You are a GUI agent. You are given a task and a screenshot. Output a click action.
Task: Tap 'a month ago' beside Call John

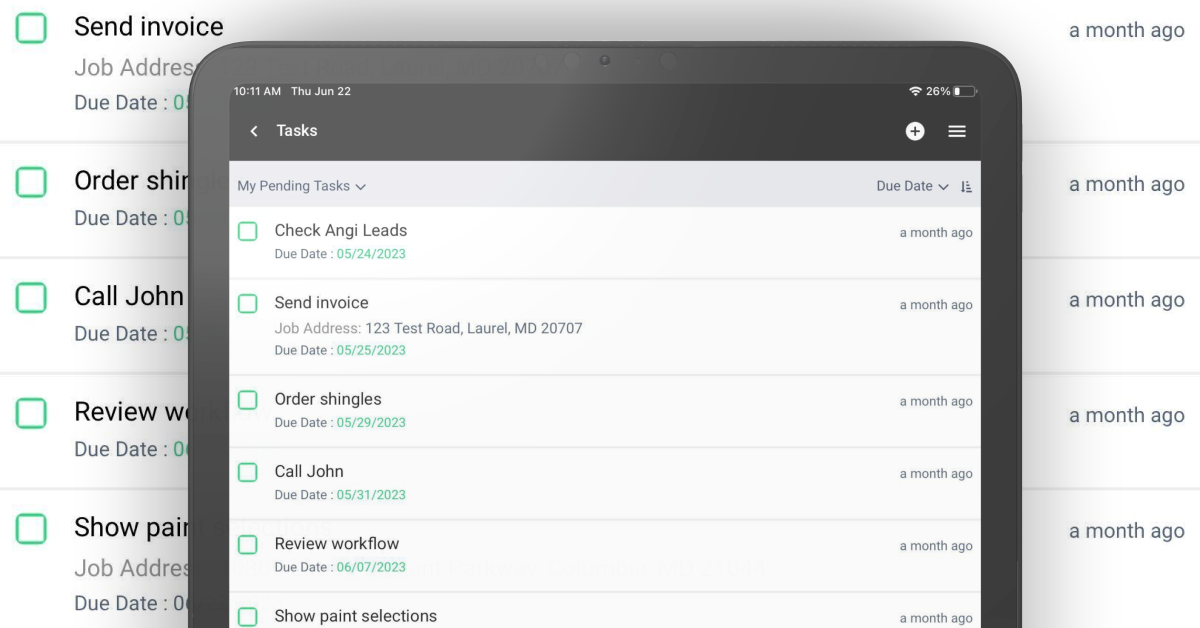pyautogui.click(x=935, y=472)
